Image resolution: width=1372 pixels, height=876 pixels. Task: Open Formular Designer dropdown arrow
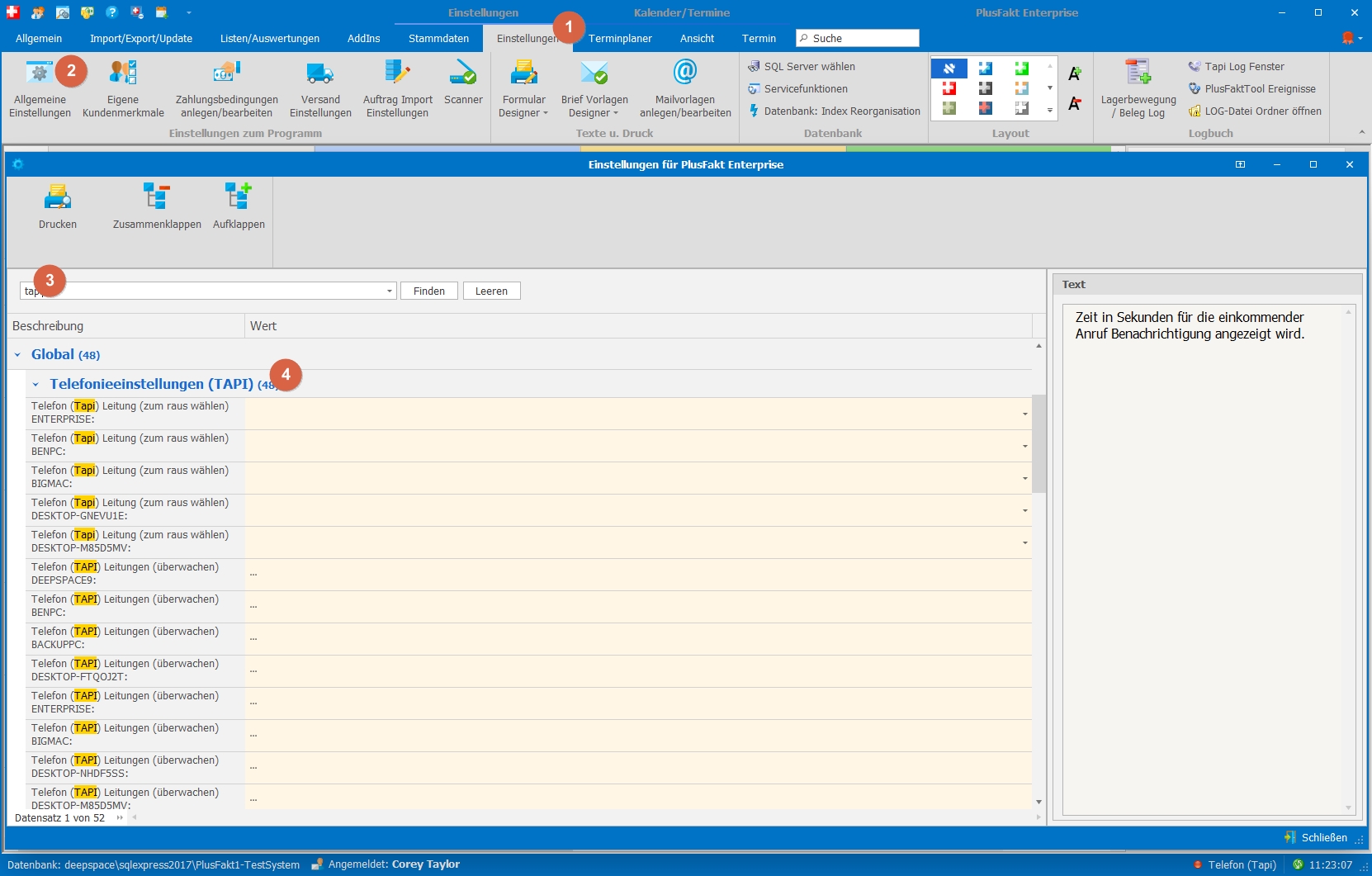tap(546, 113)
